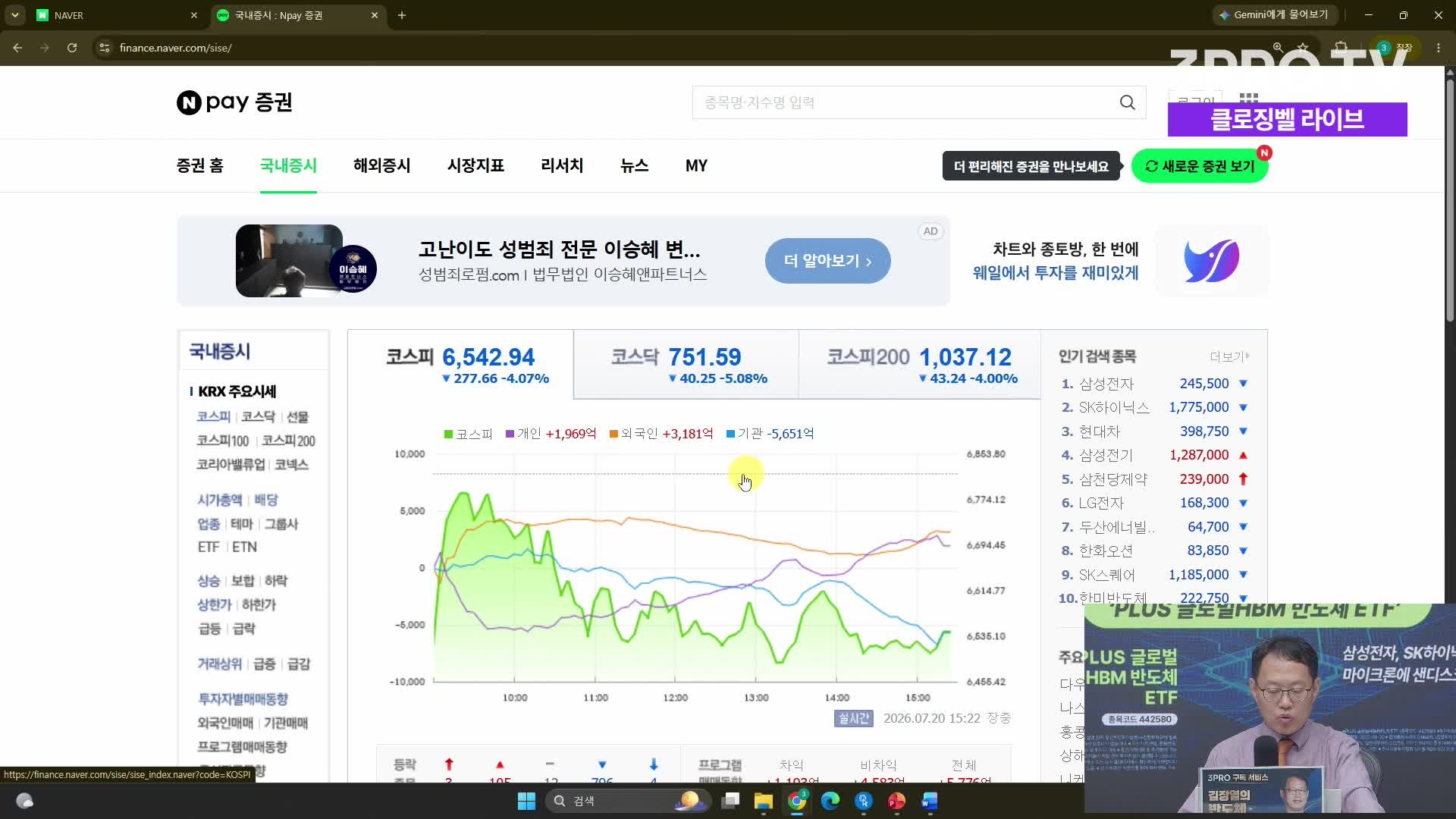Open the tab search dropdown arrow
The width and height of the screenshot is (1456, 819).
14,15
